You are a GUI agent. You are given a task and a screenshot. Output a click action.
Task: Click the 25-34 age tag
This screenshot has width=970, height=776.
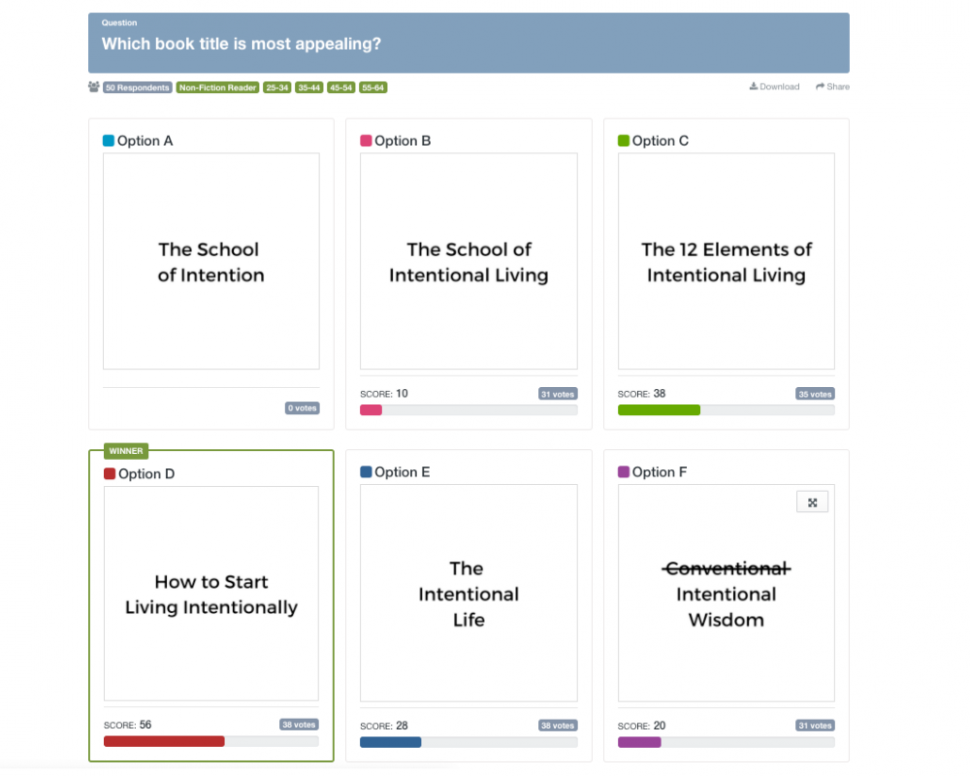click(x=277, y=88)
